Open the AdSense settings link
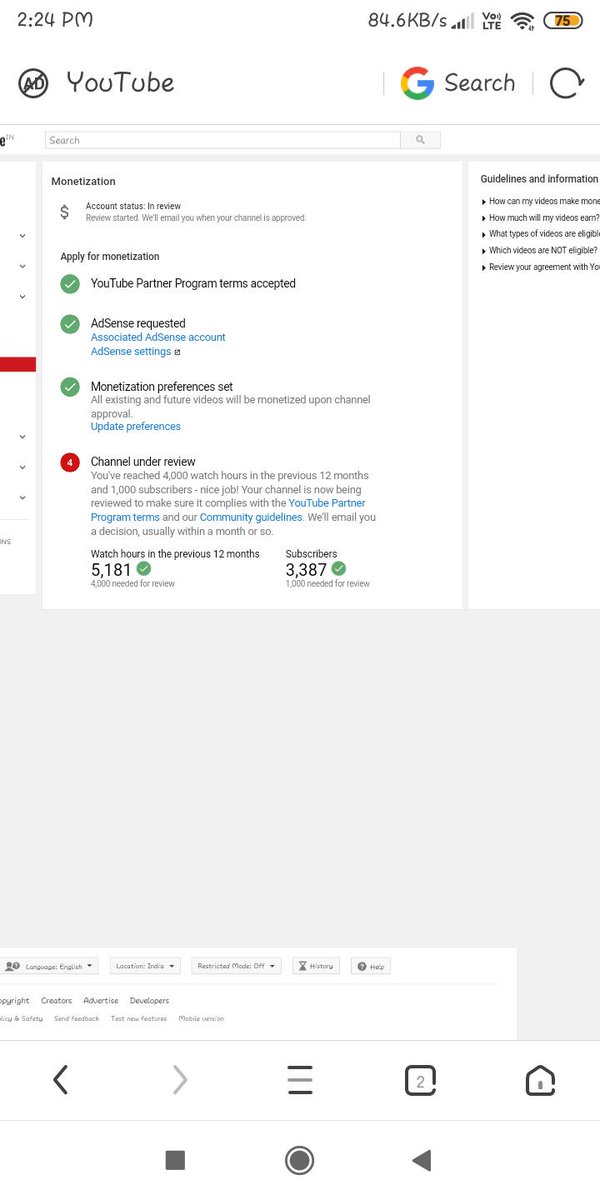 (x=131, y=352)
